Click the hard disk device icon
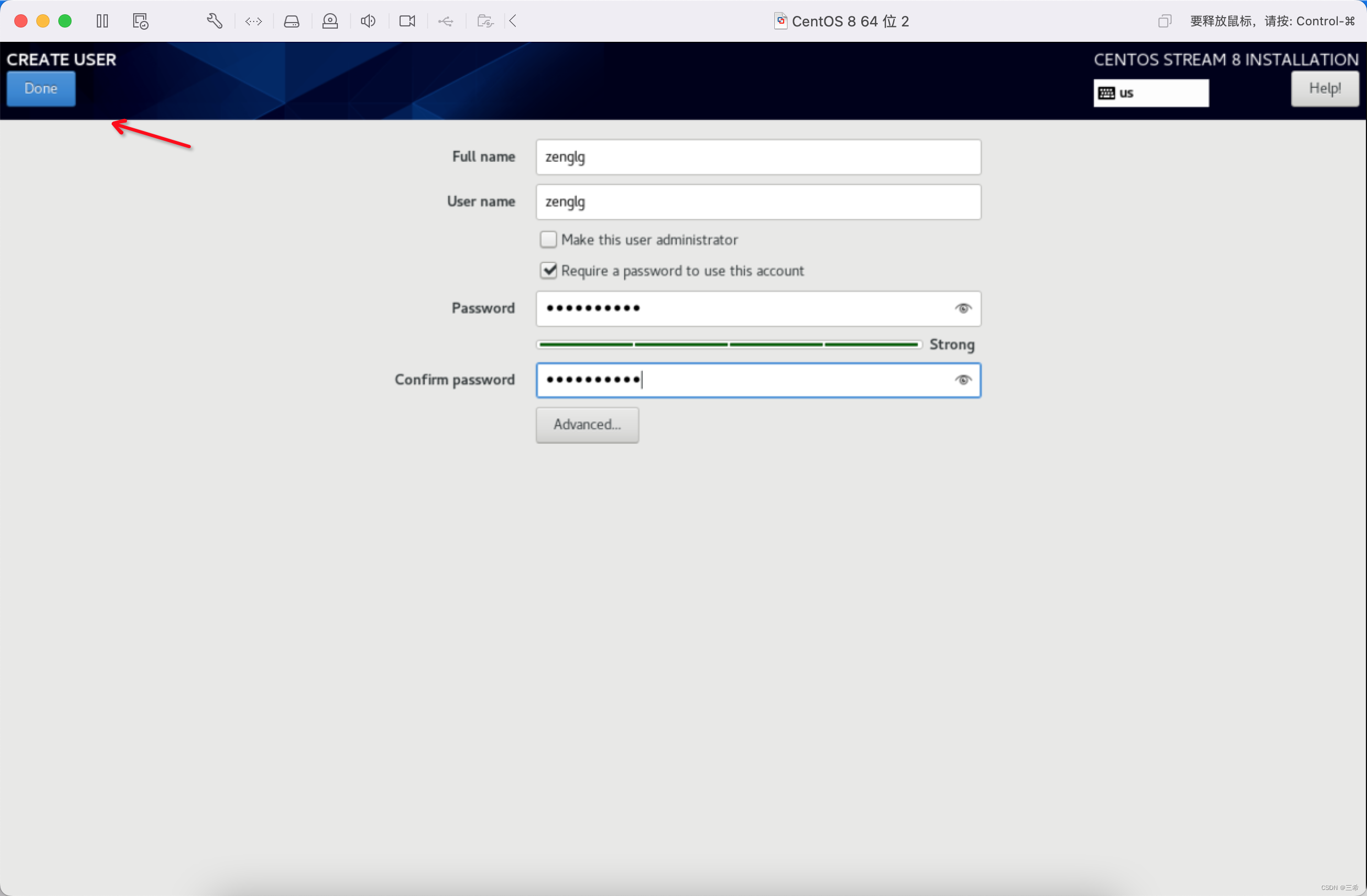 click(292, 21)
